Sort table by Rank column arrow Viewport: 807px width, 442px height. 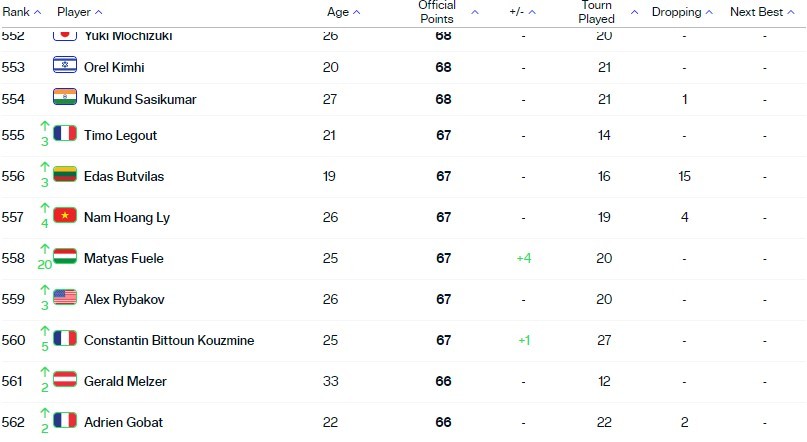click(x=37, y=12)
